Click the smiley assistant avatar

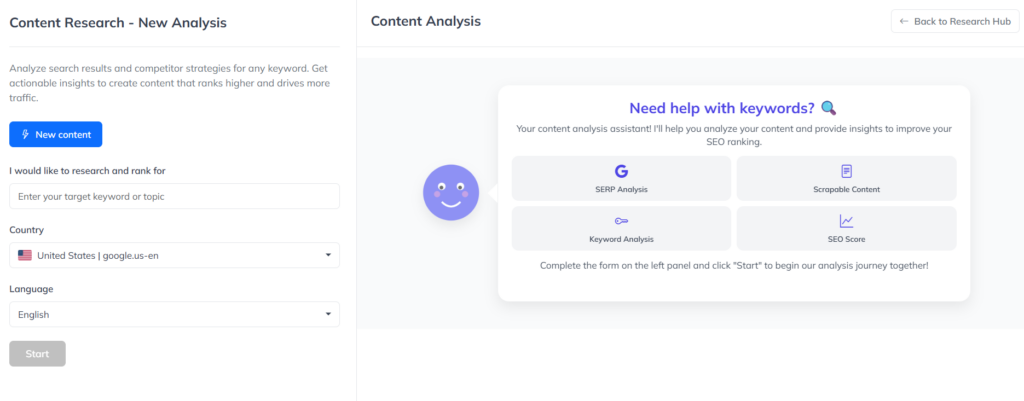pos(451,192)
